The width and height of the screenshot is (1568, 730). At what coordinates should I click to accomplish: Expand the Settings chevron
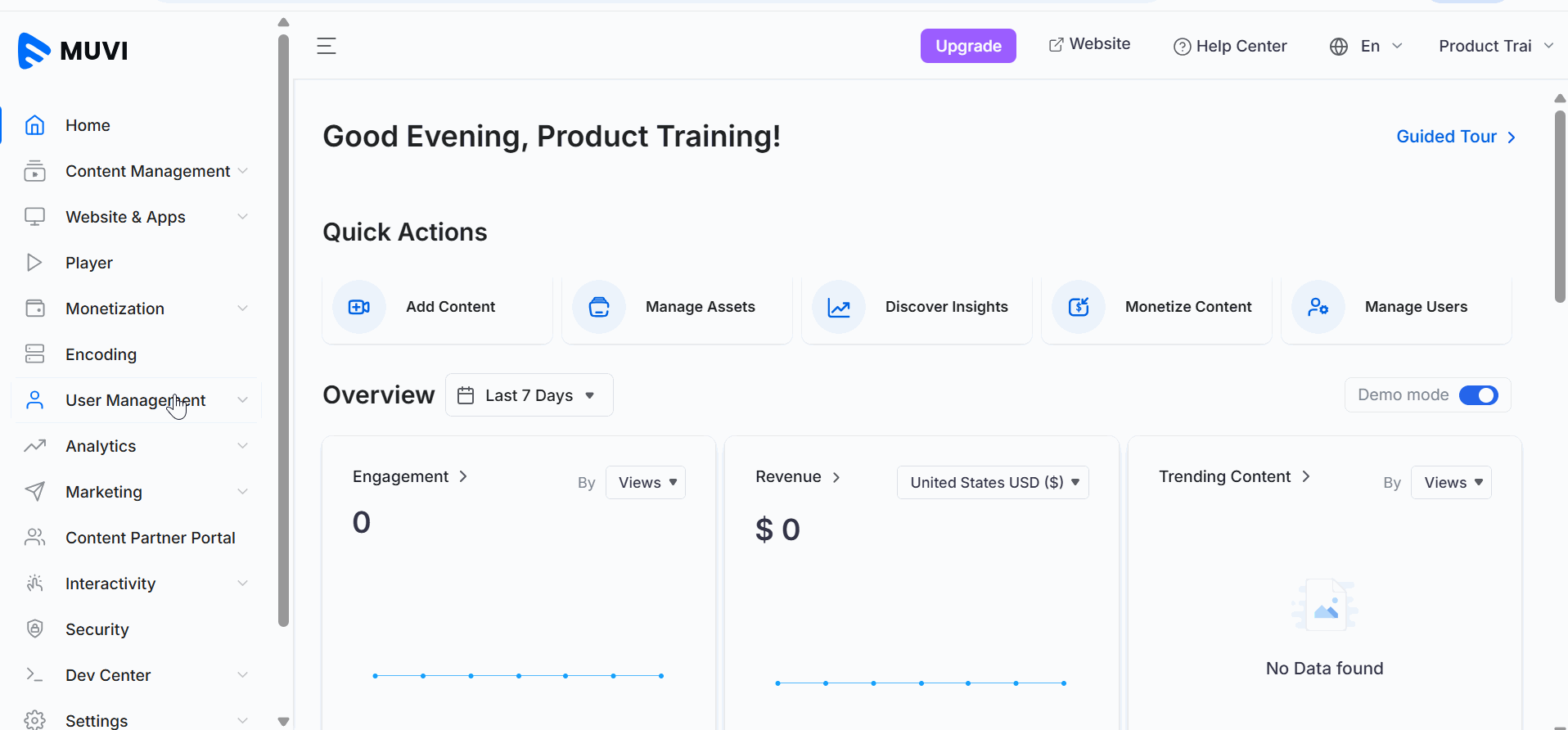pos(242,720)
